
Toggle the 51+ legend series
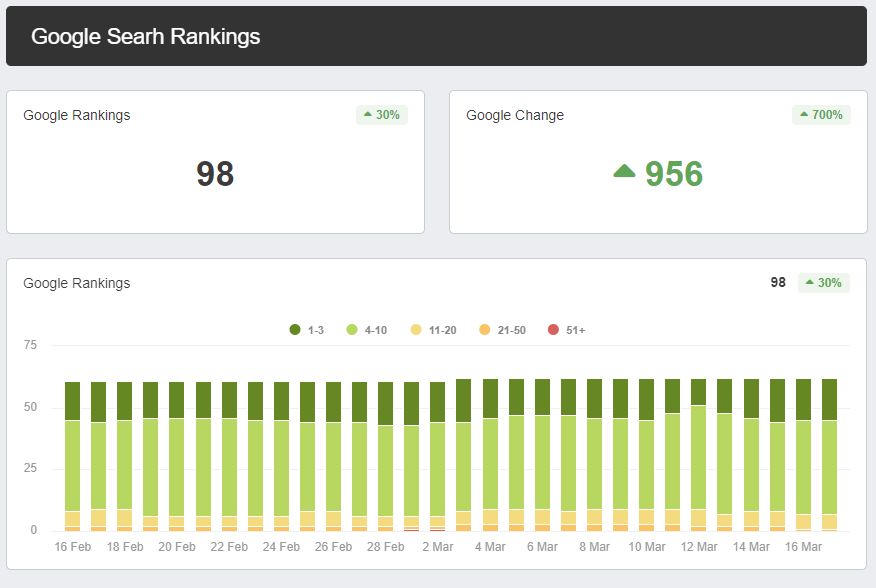[x=566, y=330]
